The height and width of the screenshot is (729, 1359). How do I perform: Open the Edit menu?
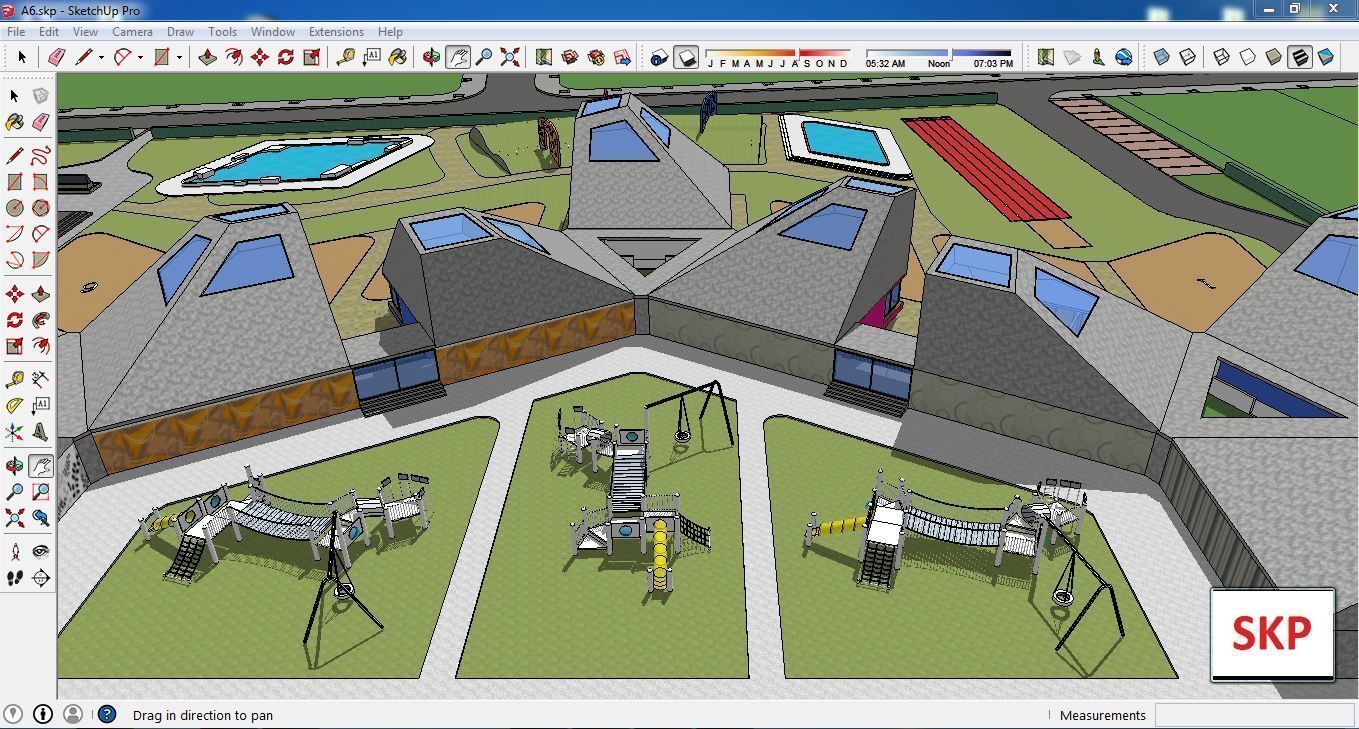point(49,31)
